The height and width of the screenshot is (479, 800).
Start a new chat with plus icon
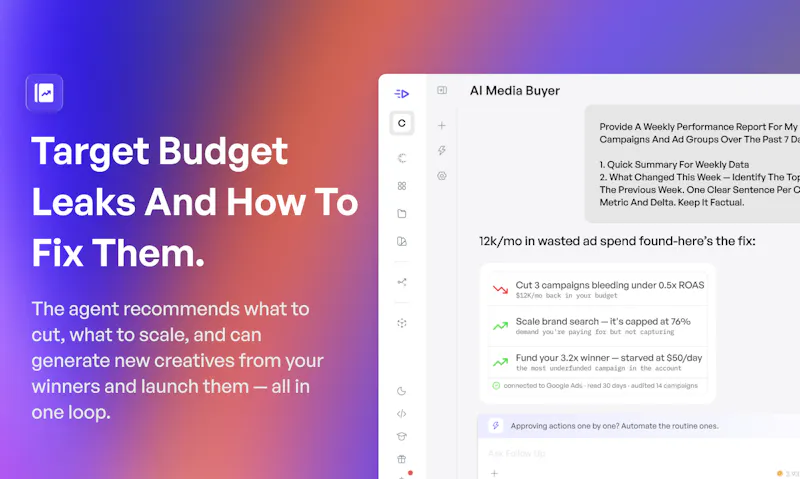coord(442,125)
